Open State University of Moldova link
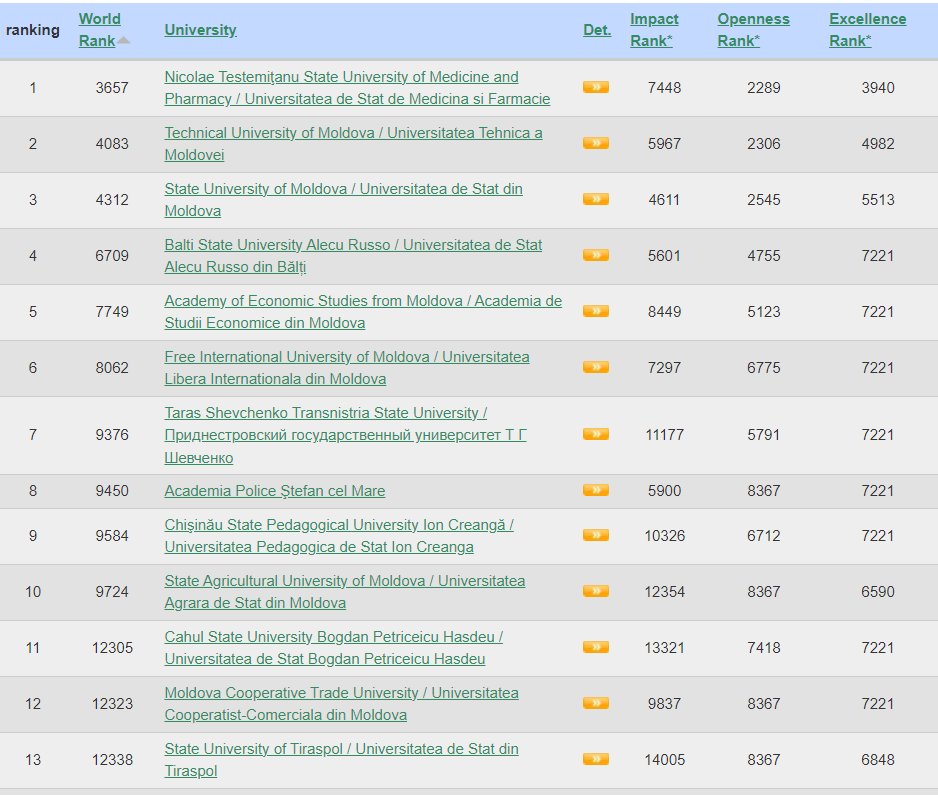Image resolution: width=938 pixels, height=795 pixels. click(x=343, y=200)
